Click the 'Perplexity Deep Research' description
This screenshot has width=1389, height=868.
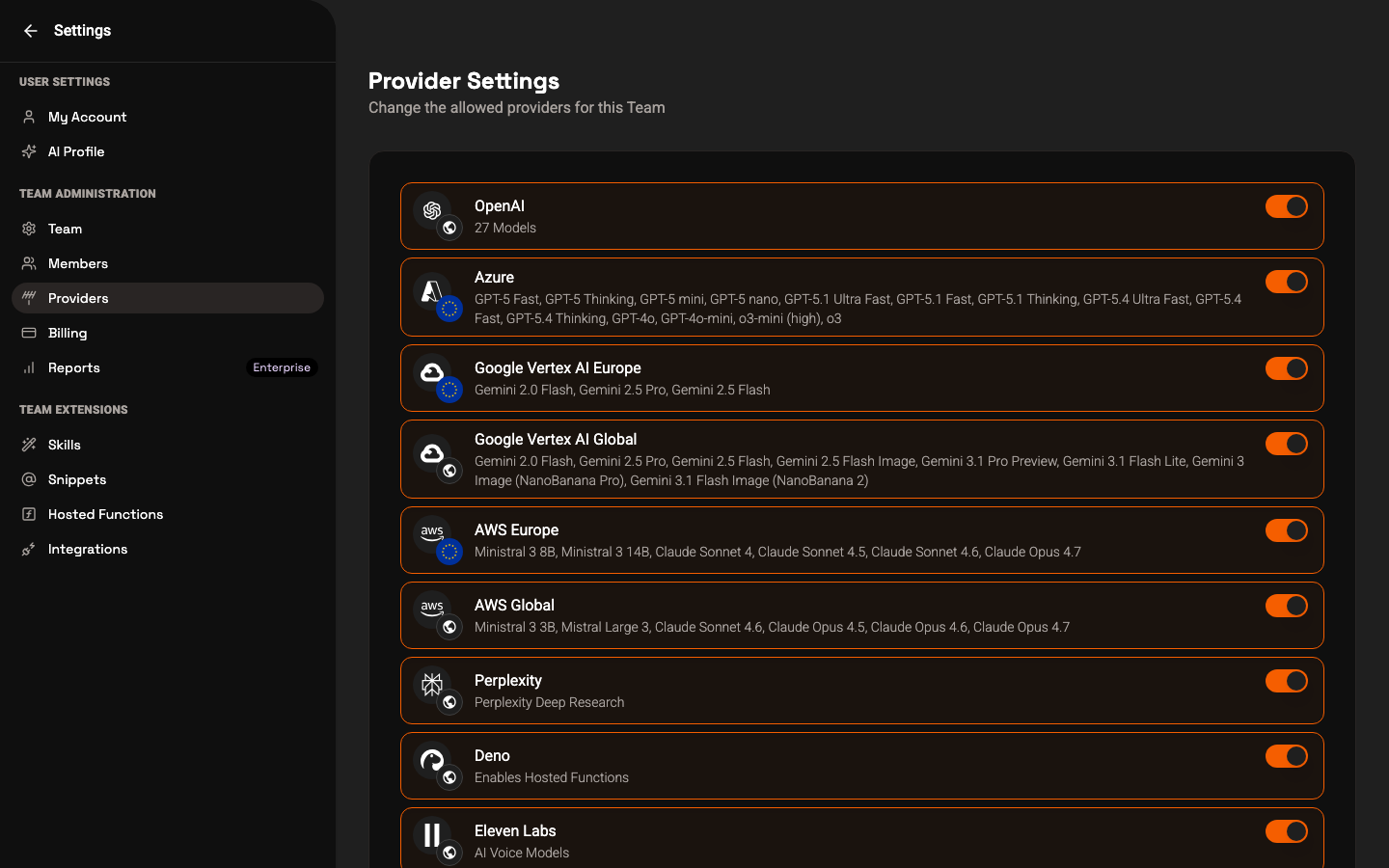click(550, 702)
